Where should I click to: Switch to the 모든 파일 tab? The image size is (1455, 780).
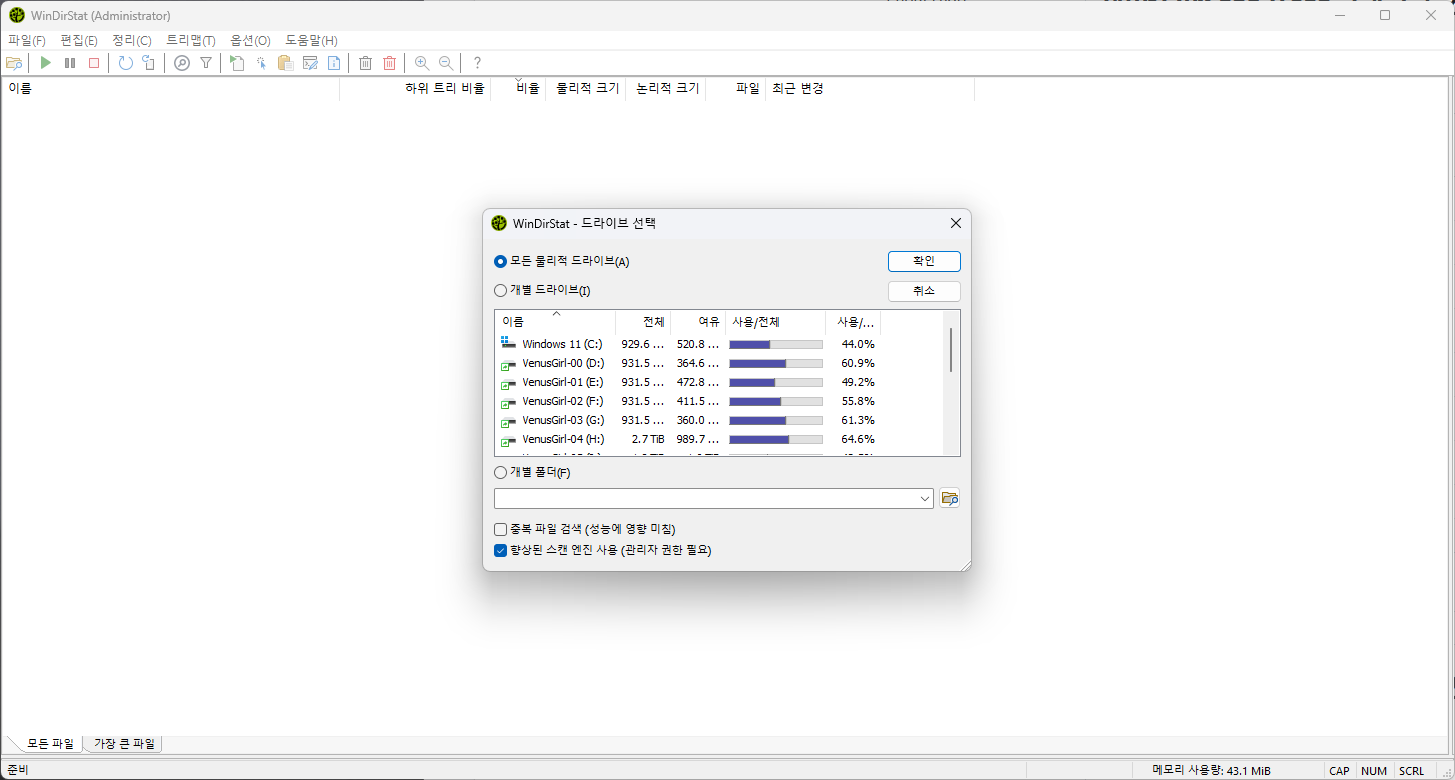(50, 744)
